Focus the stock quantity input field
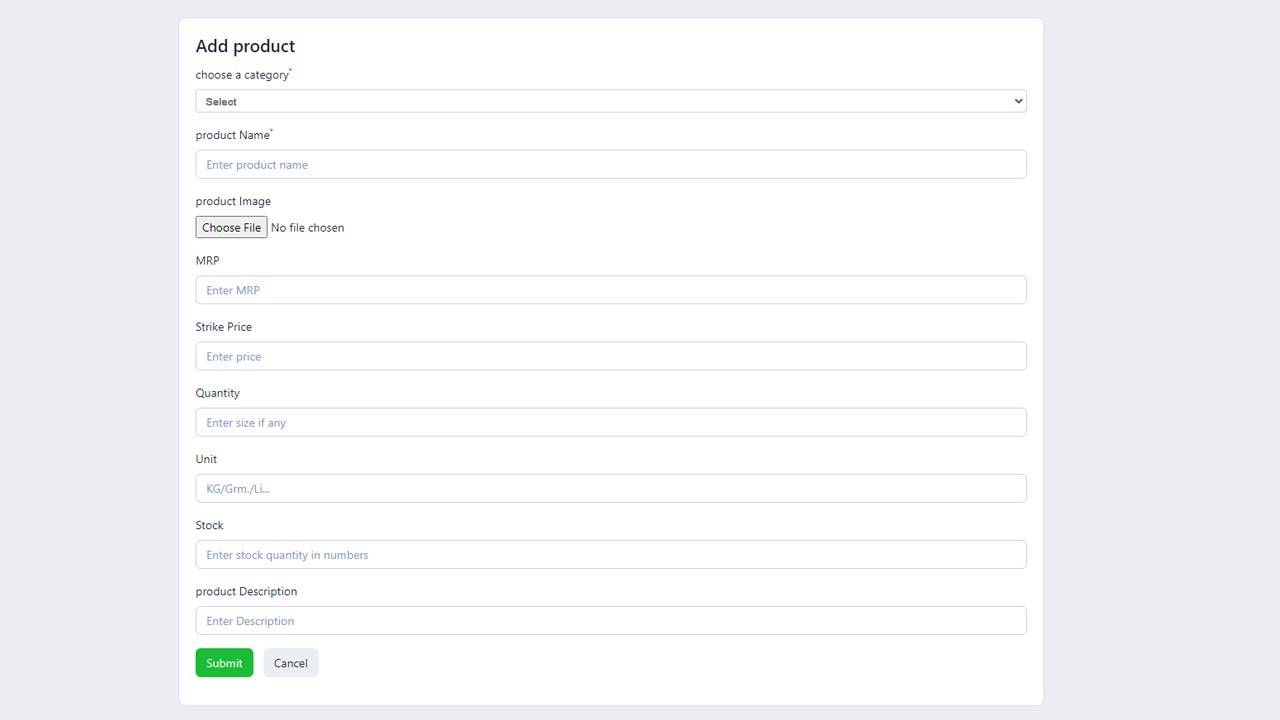1280x720 pixels. click(610, 555)
